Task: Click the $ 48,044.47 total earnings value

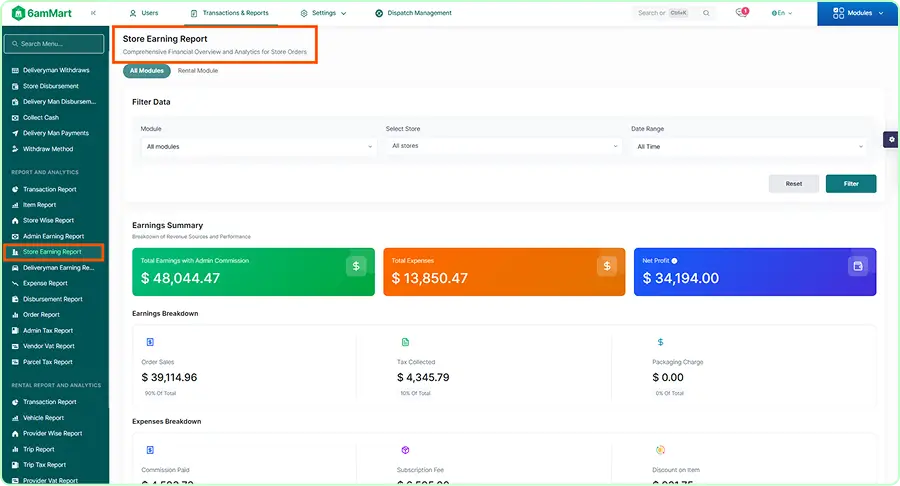Action: (x=180, y=278)
